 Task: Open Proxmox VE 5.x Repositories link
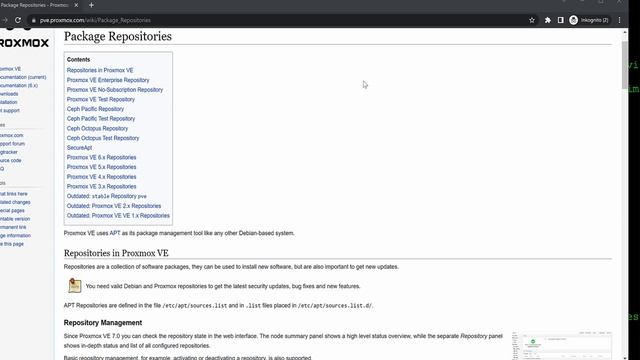click(102, 167)
